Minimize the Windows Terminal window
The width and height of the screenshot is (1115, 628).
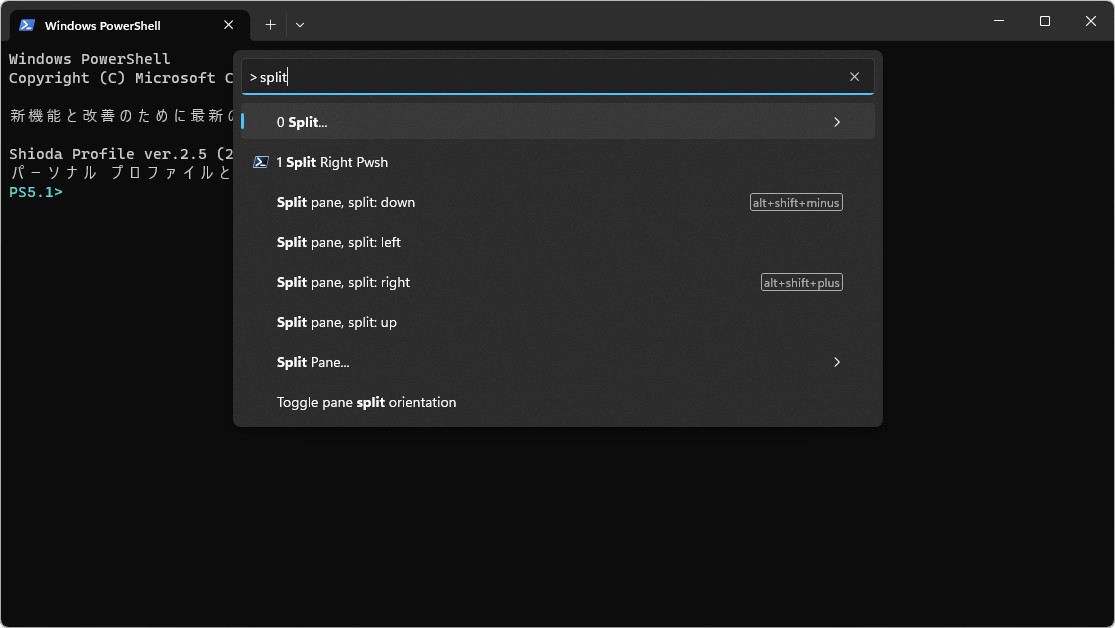tap(999, 21)
